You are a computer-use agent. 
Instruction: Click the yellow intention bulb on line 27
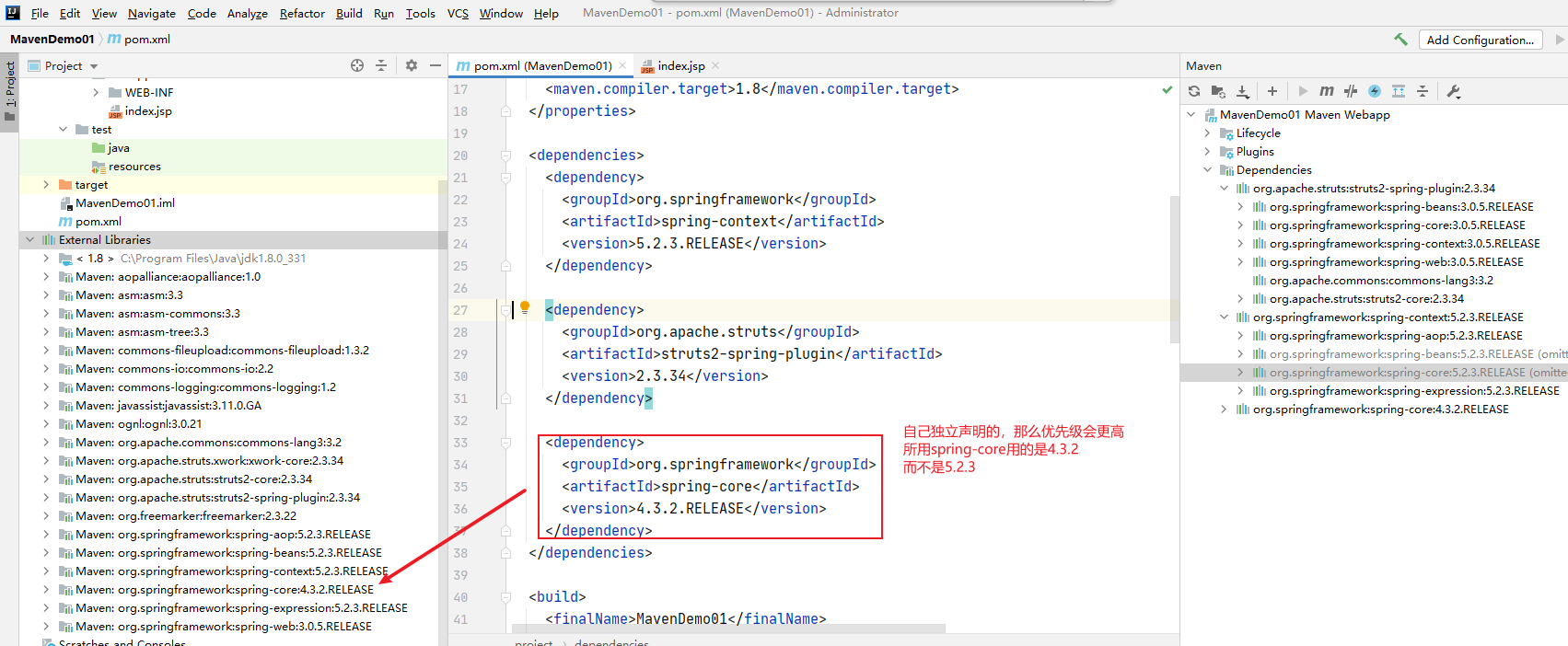click(525, 307)
